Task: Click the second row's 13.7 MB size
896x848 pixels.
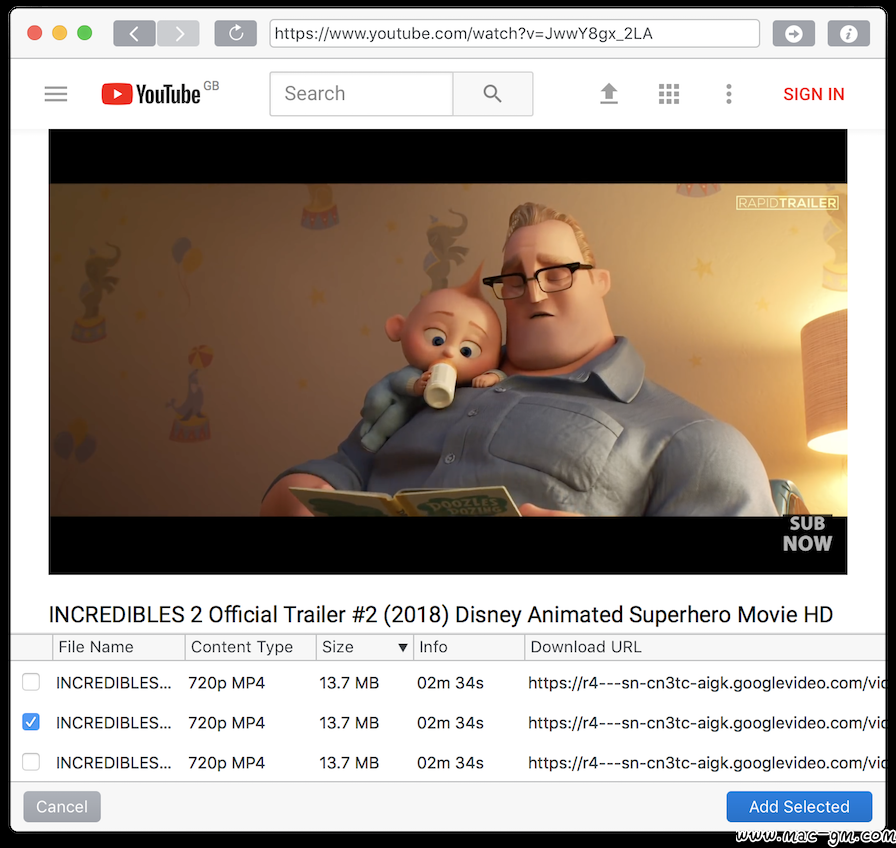Action: coord(349,723)
